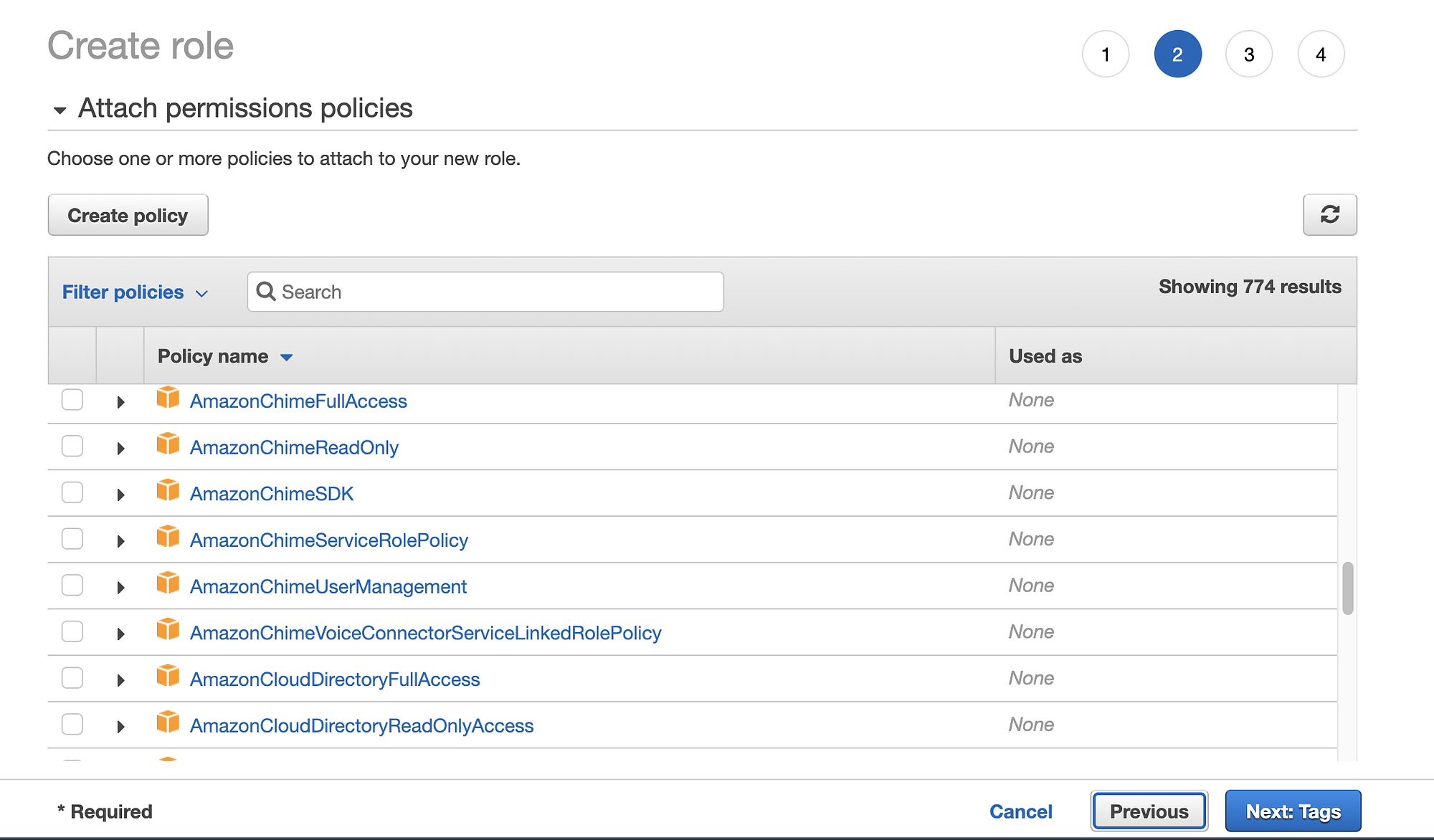Click the orange icon next to AmazonCloudDirectoryFullAccess
1434x840 pixels.
coord(168,676)
